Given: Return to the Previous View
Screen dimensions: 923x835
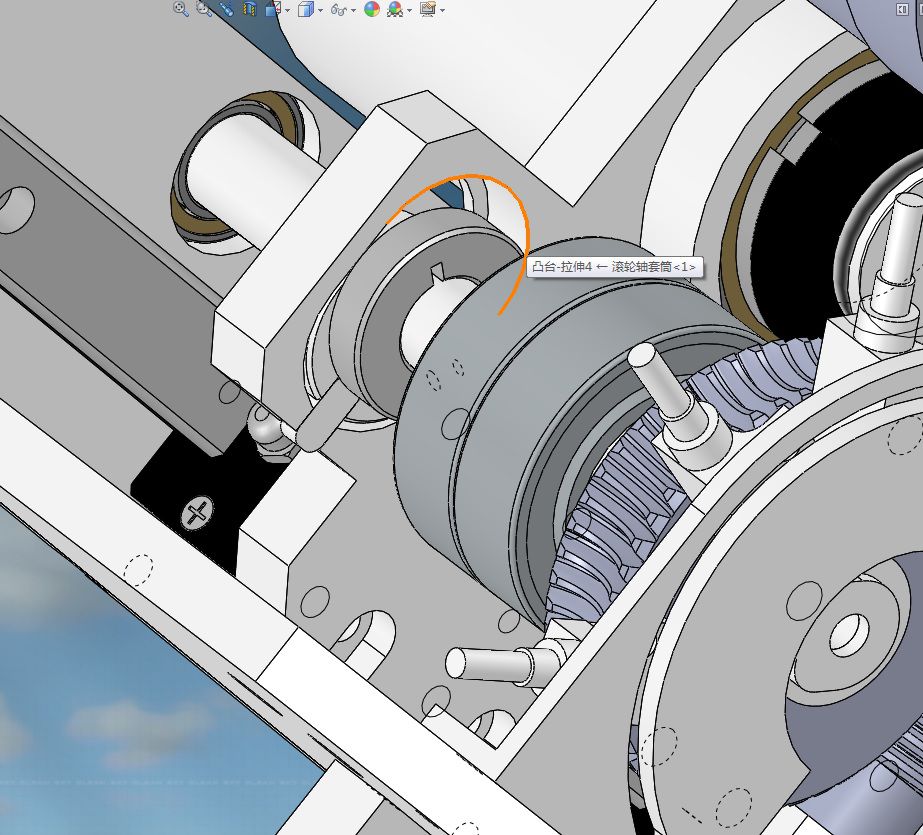Looking at the screenshot, I should pyautogui.click(x=227, y=9).
